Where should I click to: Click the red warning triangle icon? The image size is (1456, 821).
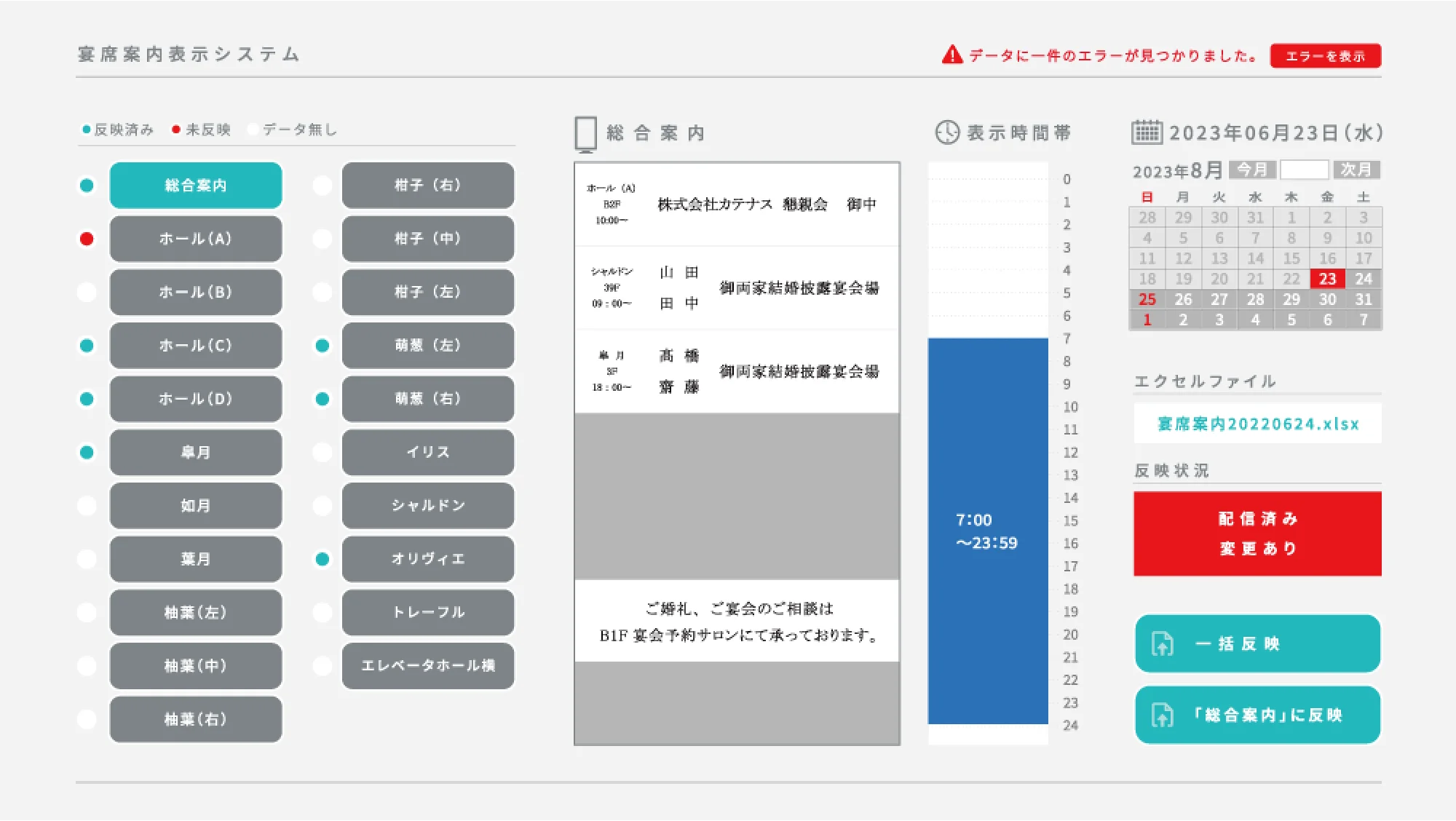(x=951, y=55)
